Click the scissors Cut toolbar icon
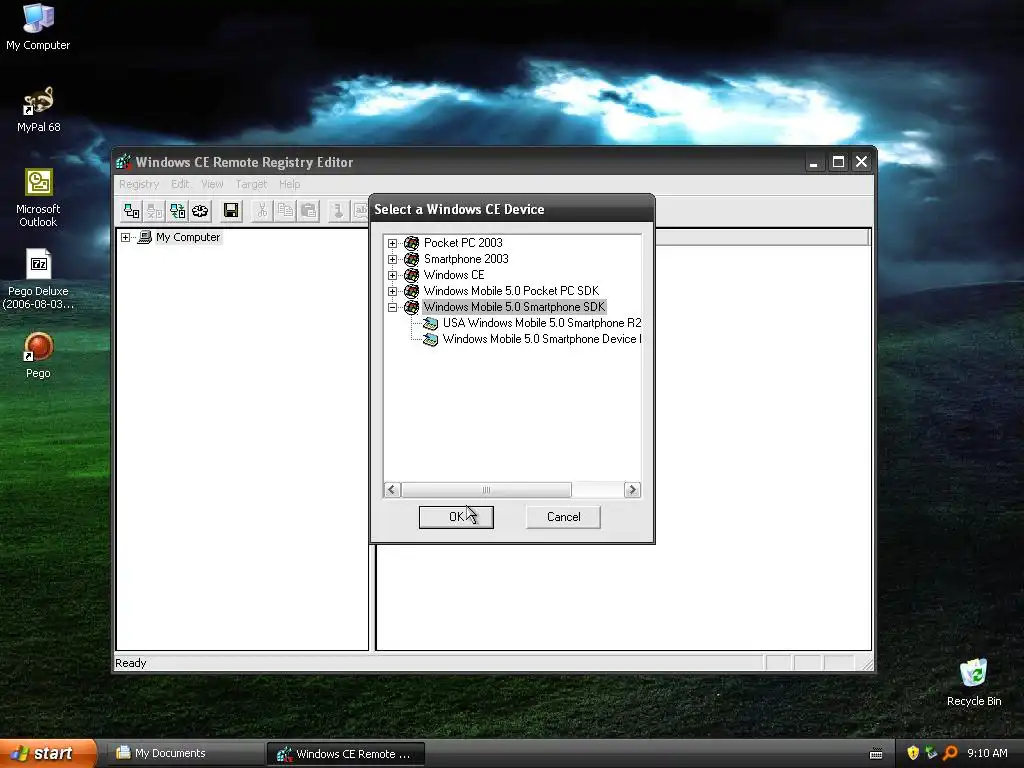This screenshot has height=768, width=1024. 263,210
